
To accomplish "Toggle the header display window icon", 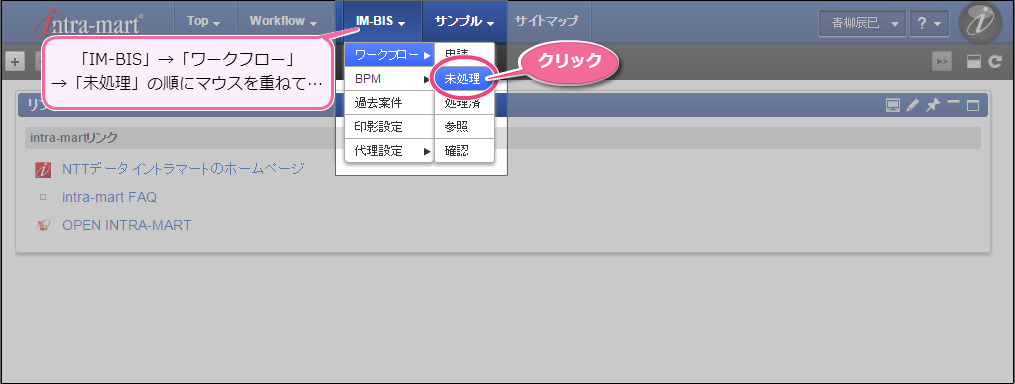I will 974,62.
